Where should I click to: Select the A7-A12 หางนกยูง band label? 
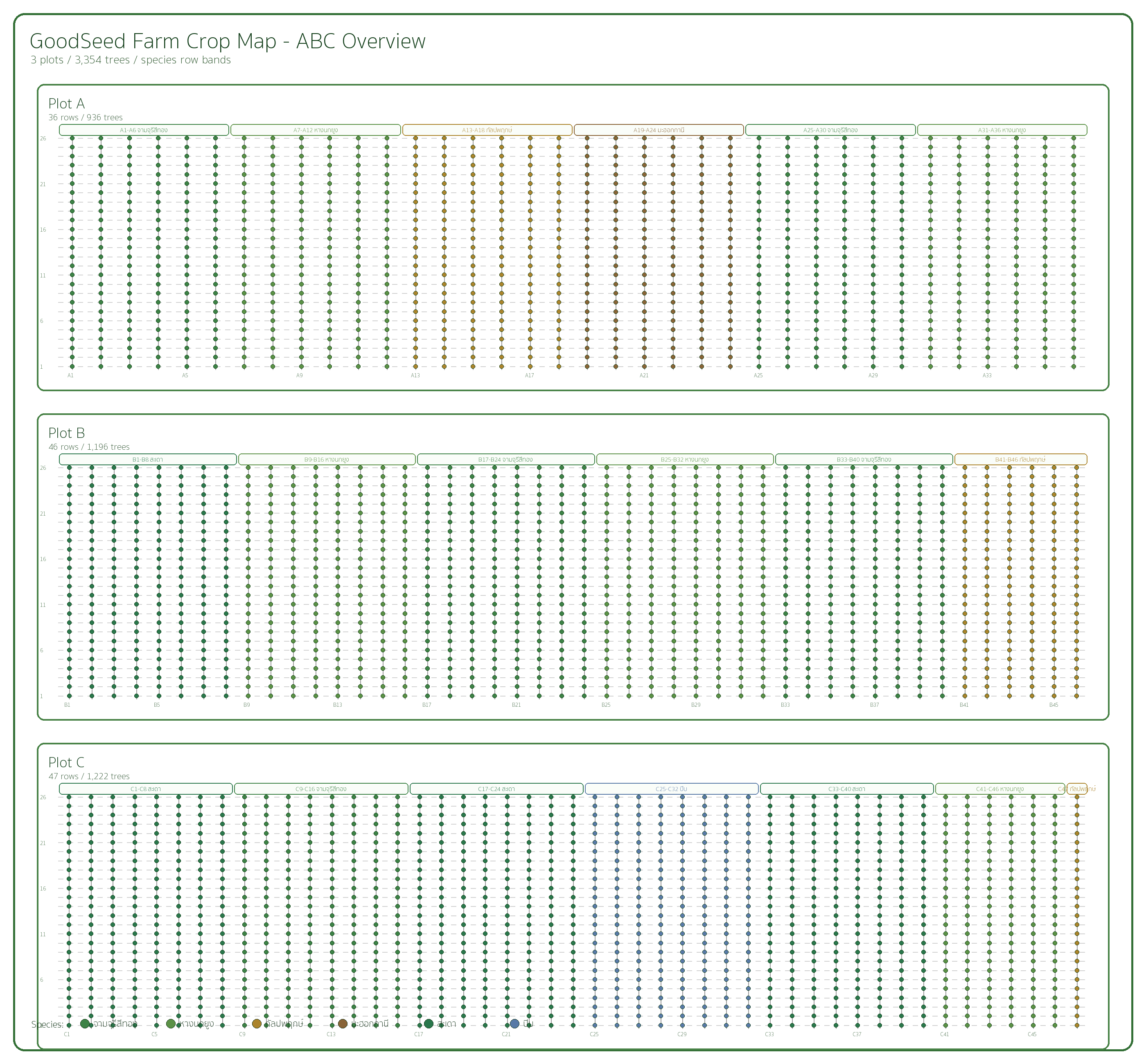316,130
